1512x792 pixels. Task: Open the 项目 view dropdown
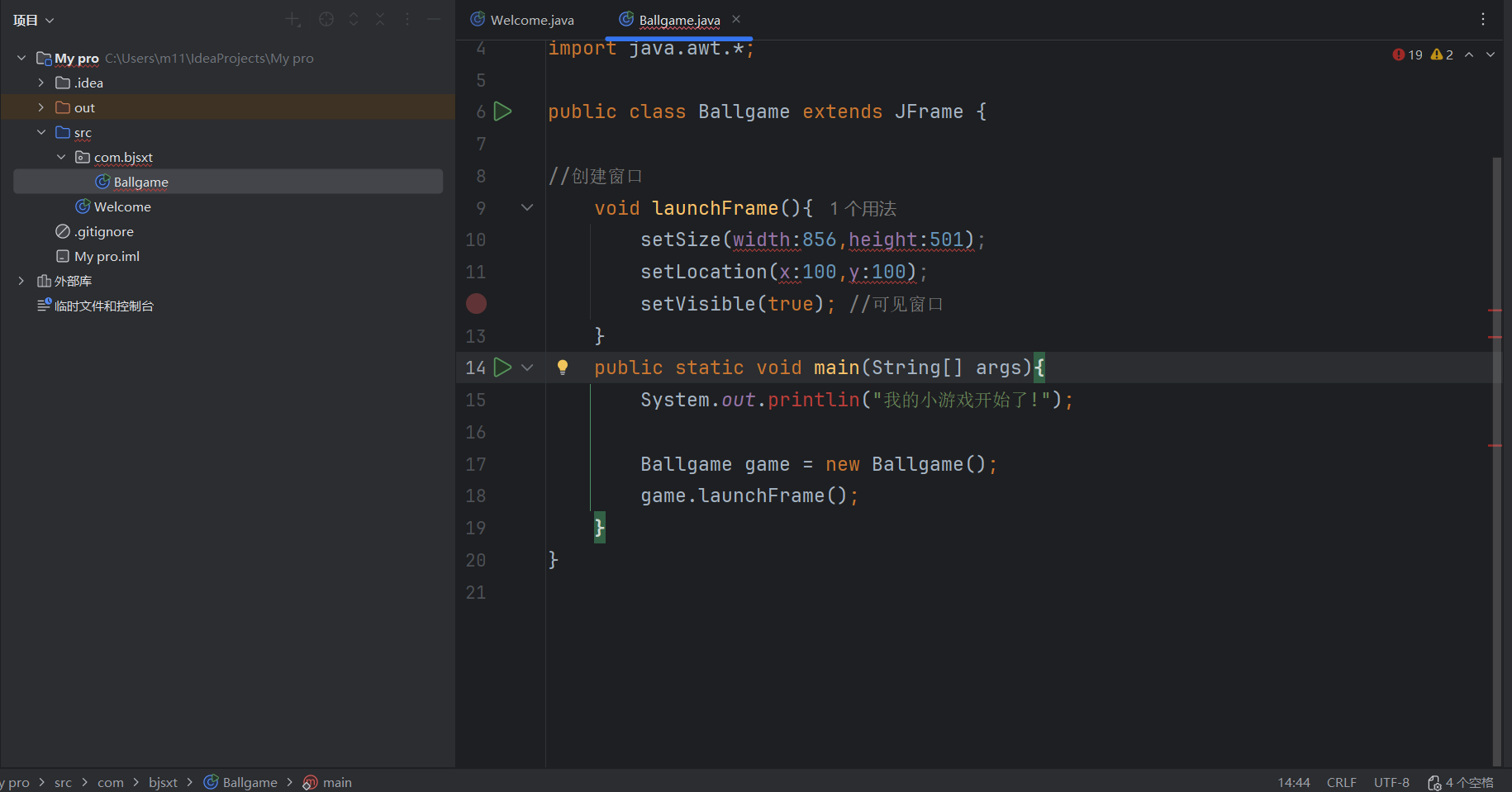pyautogui.click(x=33, y=20)
